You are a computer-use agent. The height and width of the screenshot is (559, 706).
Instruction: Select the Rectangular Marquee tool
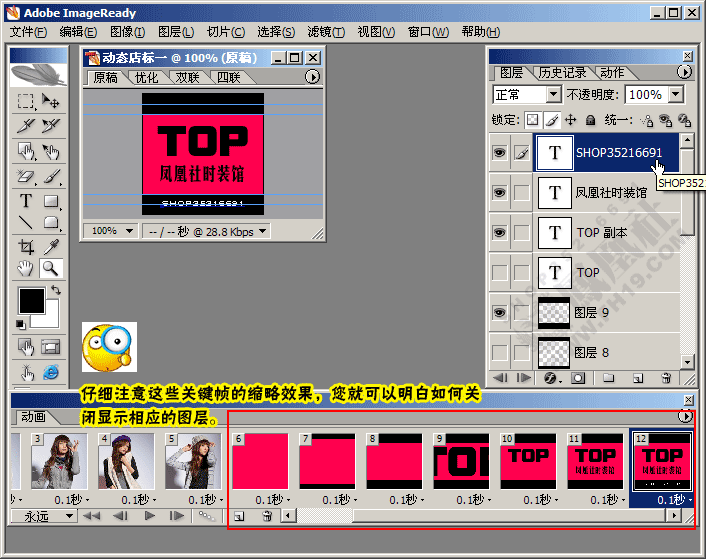point(26,101)
